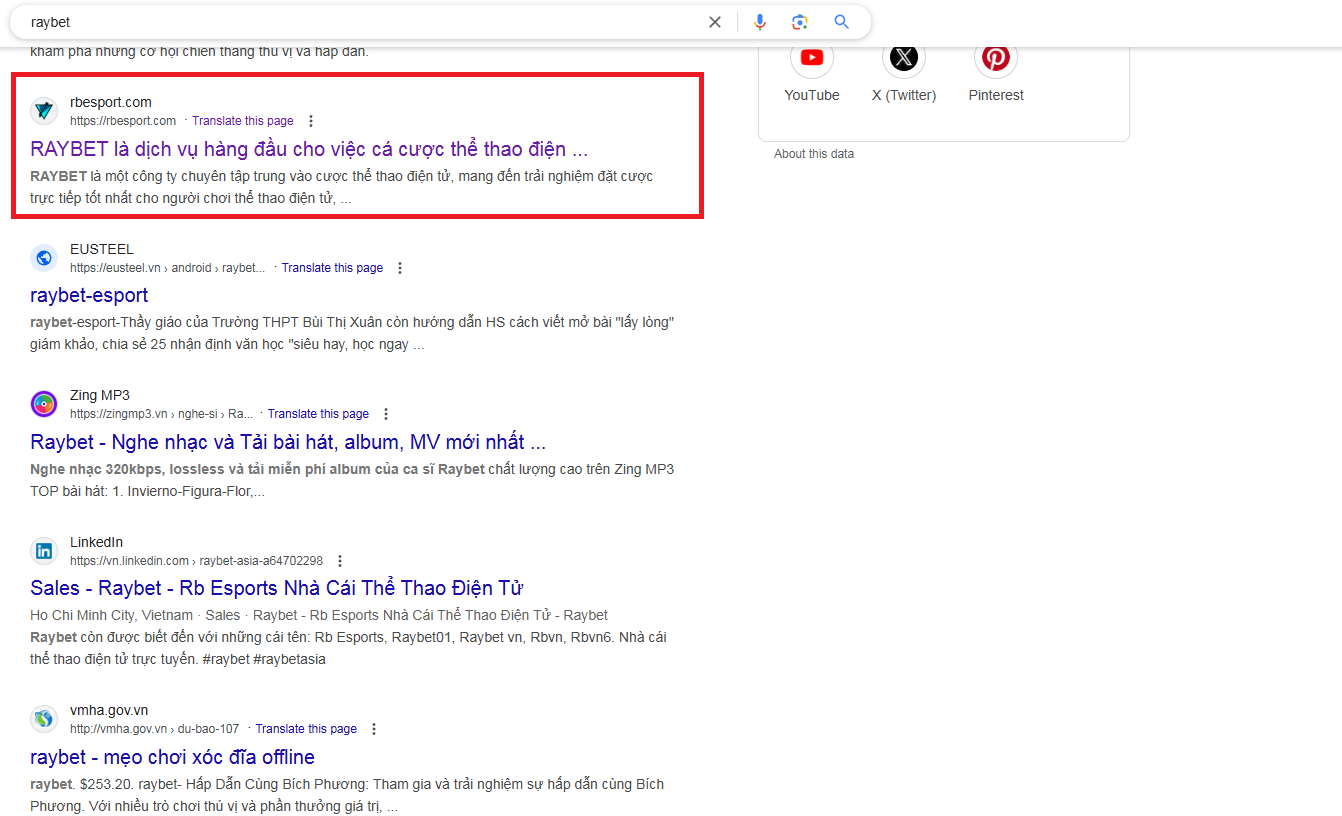The image size is (1342, 816).
Task: Click the LinkedIn site name
Action: click(x=97, y=542)
